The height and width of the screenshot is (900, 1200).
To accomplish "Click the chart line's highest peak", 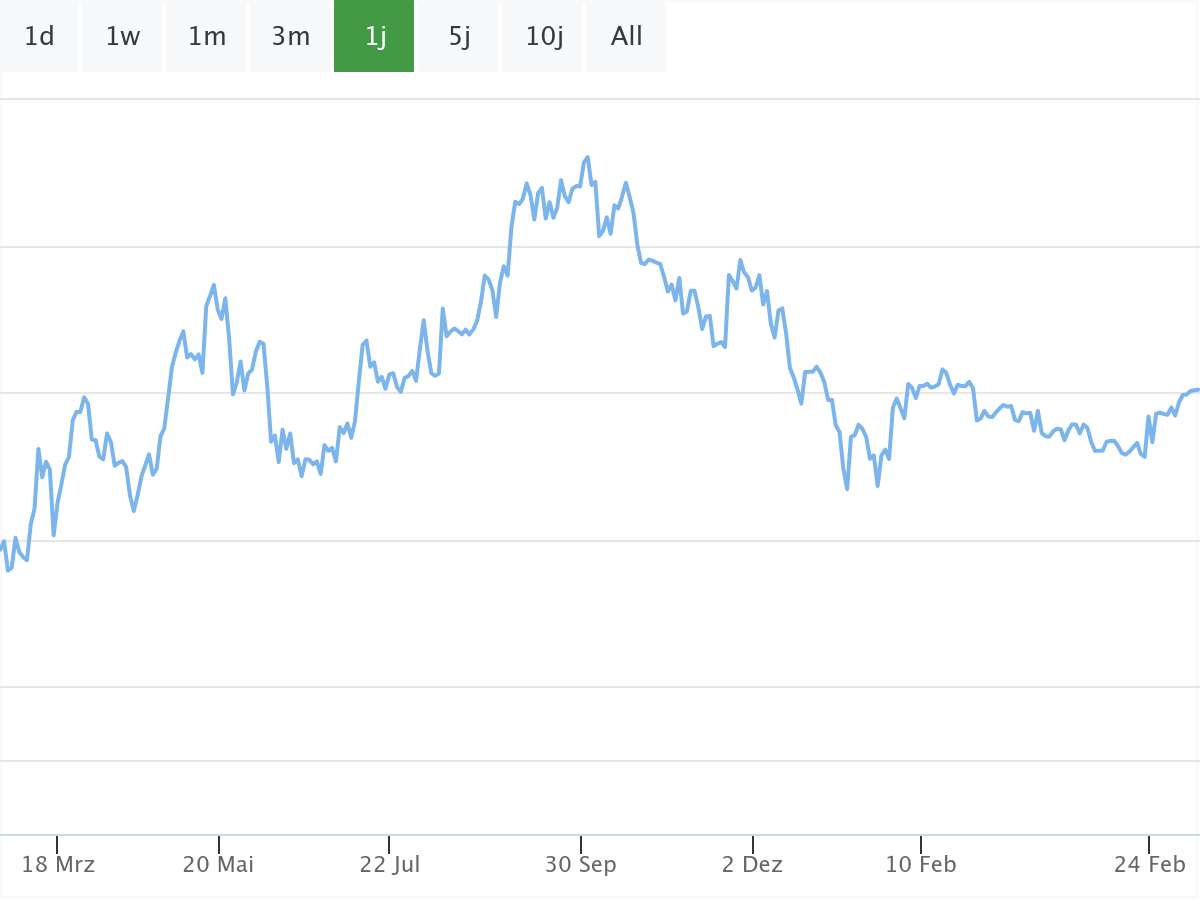I will [588, 157].
